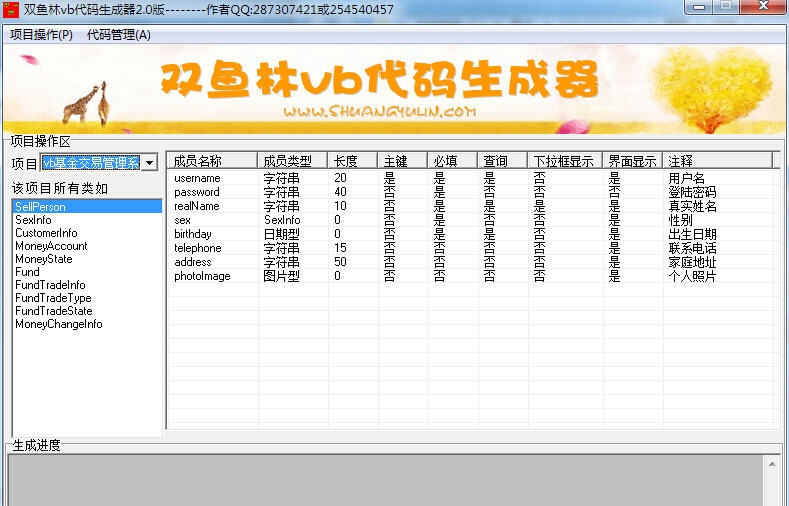Screen dimensions: 789x506
Task: Open the 项目操作(P) menu
Action: pyautogui.click(x=41, y=35)
